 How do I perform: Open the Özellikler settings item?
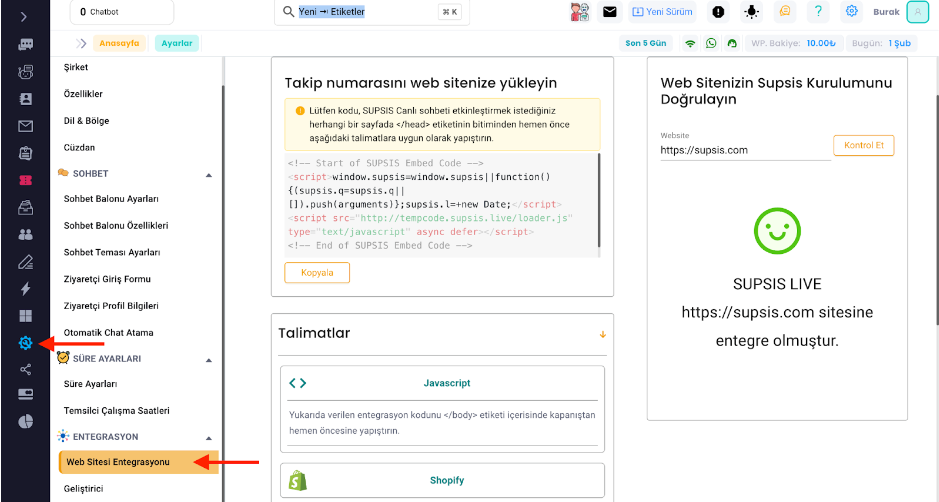pos(83,94)
